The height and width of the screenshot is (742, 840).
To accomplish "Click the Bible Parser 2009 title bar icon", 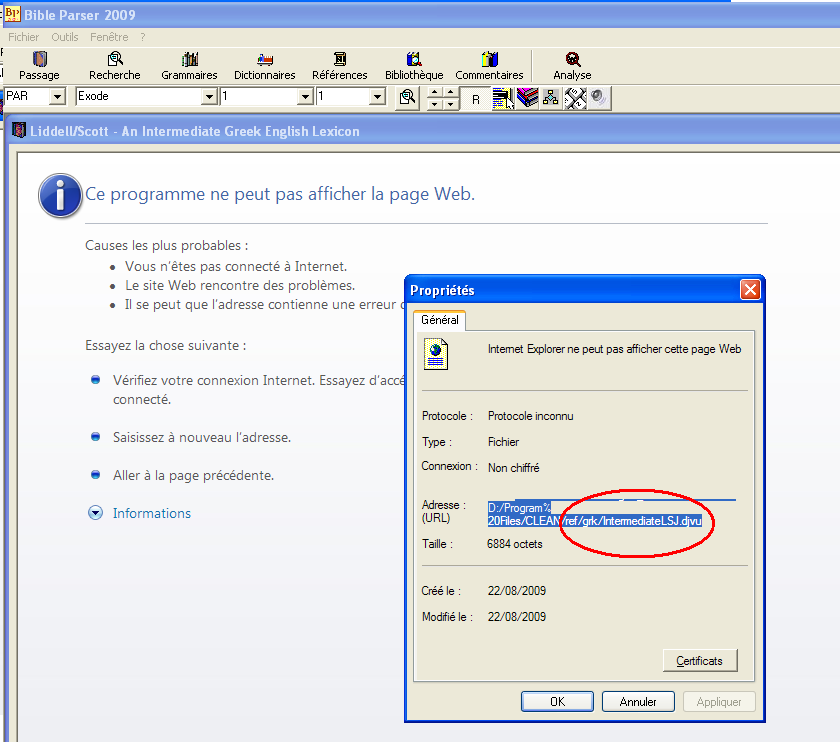I will coord(12,14).
